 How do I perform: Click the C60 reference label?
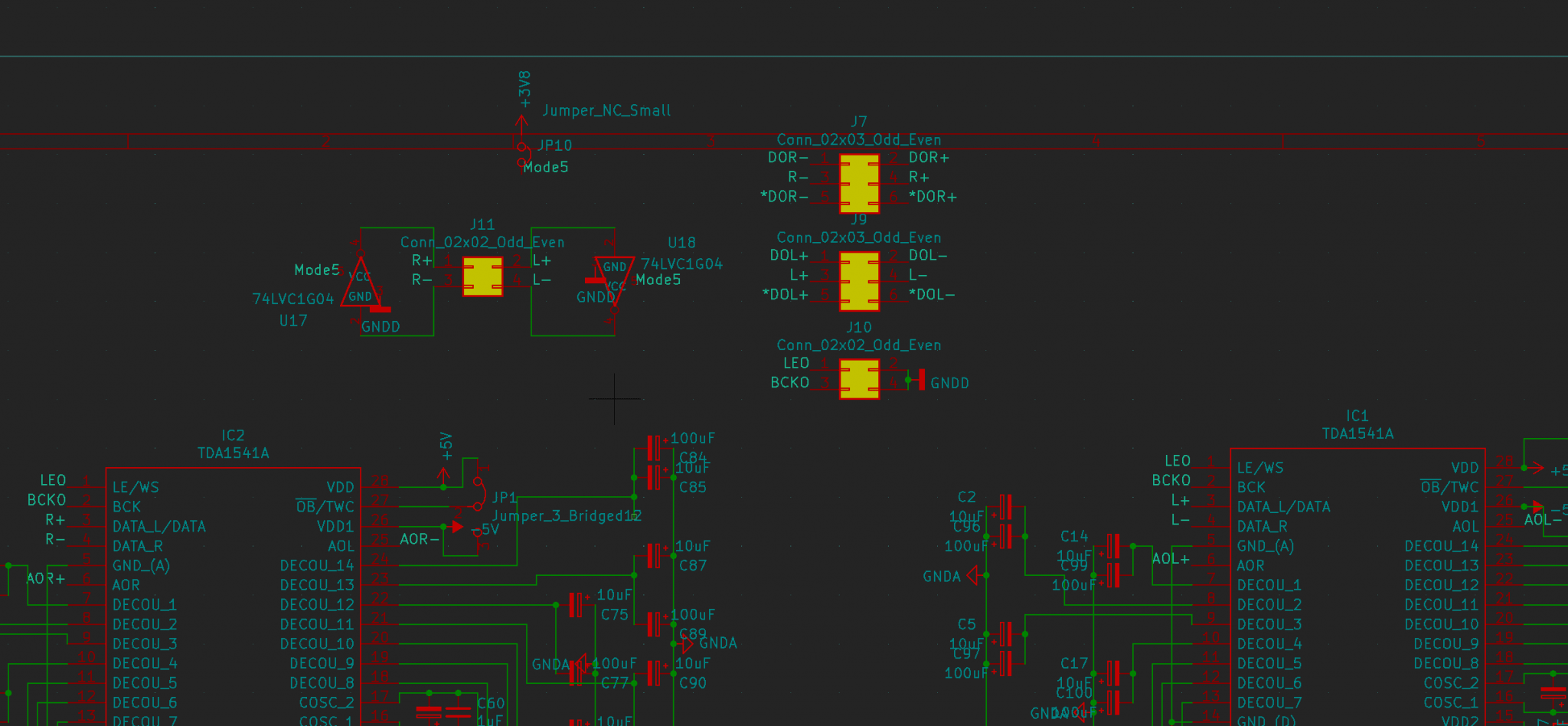click(x=491, y=703)
